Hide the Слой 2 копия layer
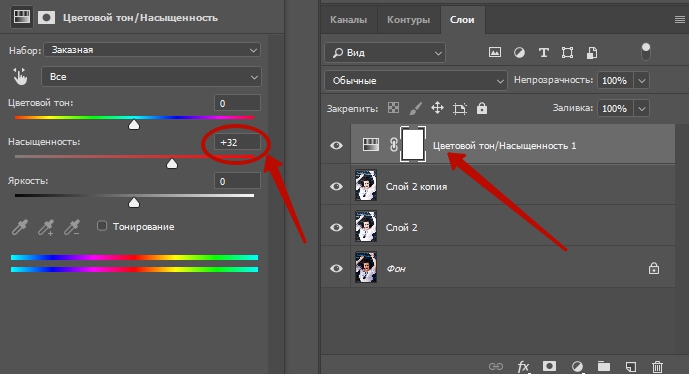689x374 pixels. (x=337, y=186)
